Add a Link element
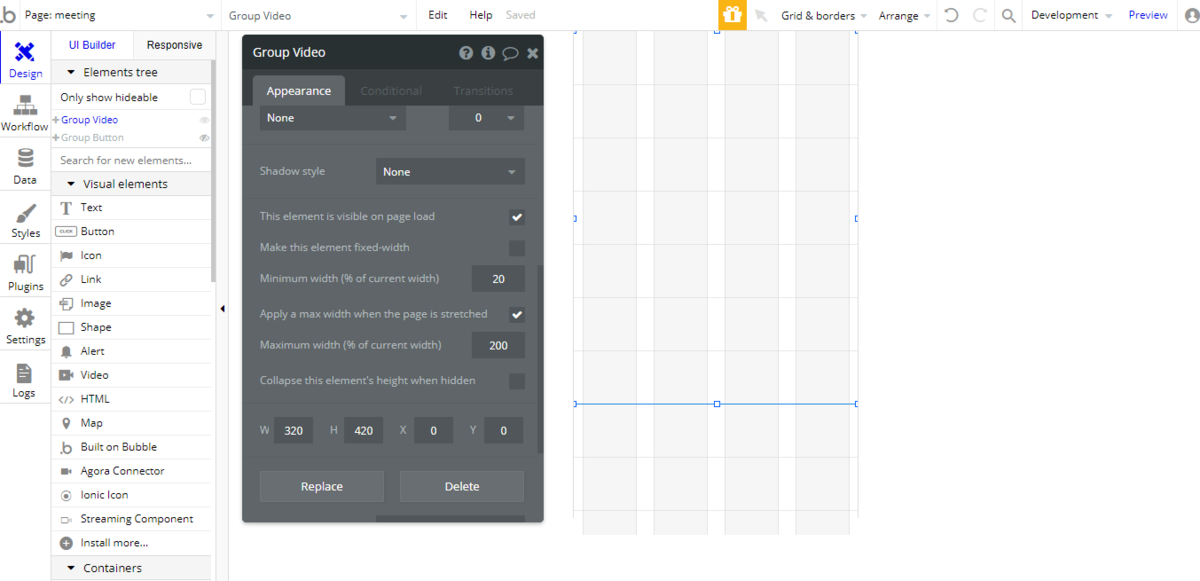The height and width of the screenshot is (581, 1200). coord(132,280)
